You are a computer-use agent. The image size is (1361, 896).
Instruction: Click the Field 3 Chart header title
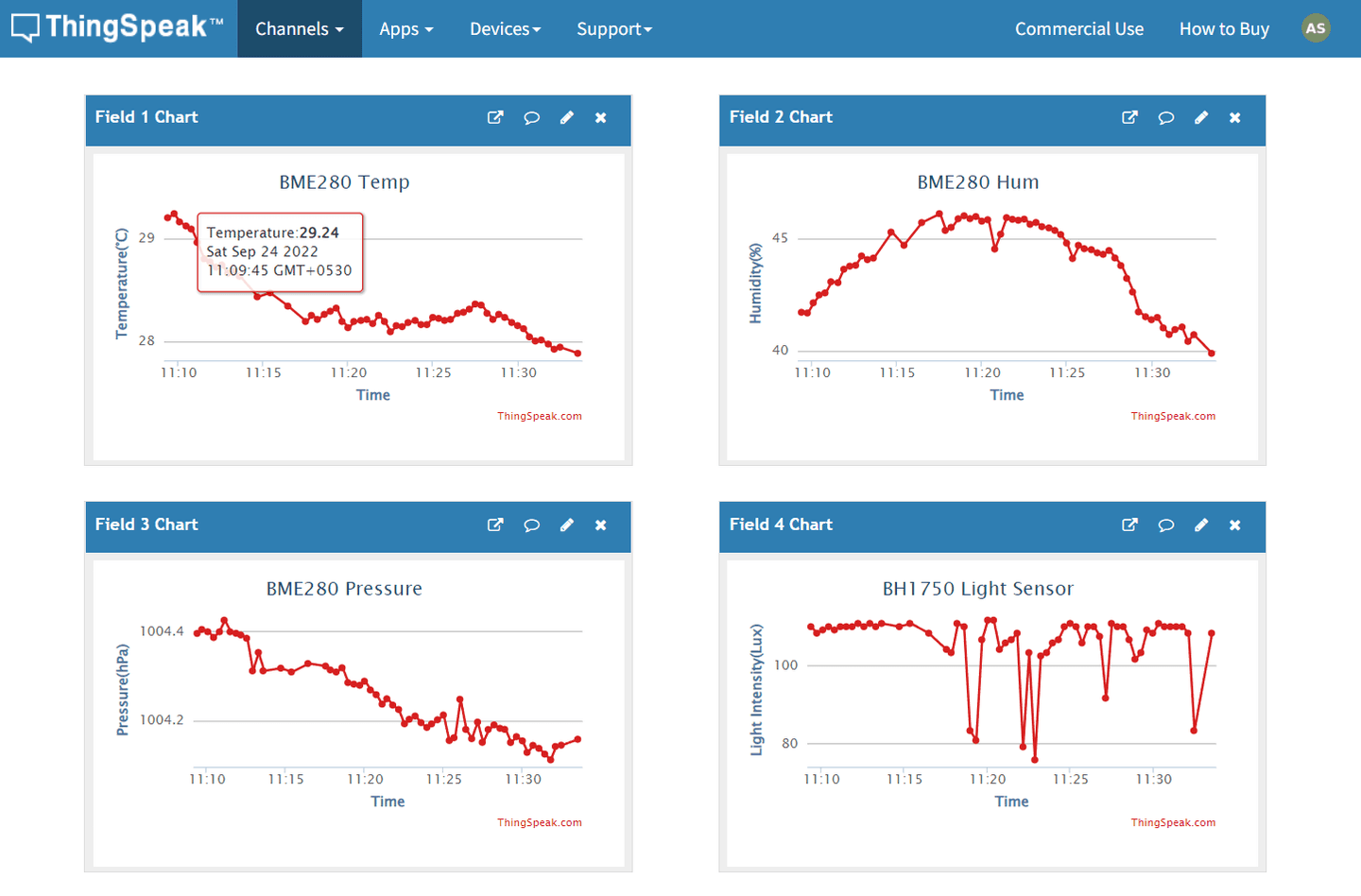[146, 525]
